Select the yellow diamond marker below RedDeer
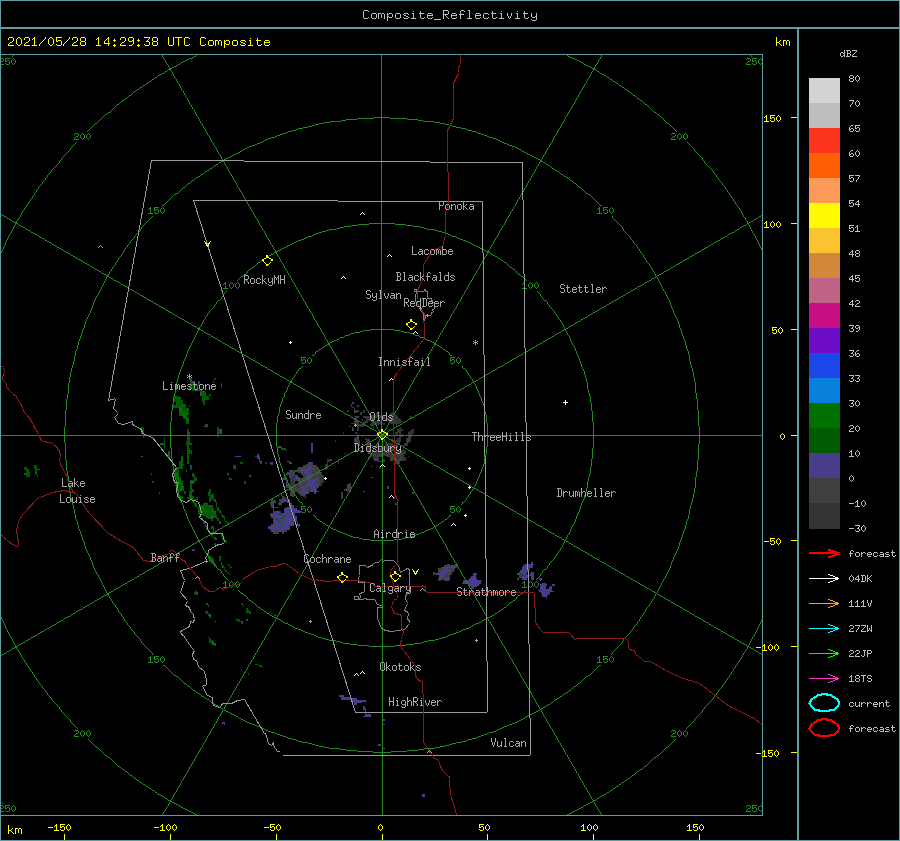Image resolution: width=900 pixels, height=841 pixels. pos(412,324)
